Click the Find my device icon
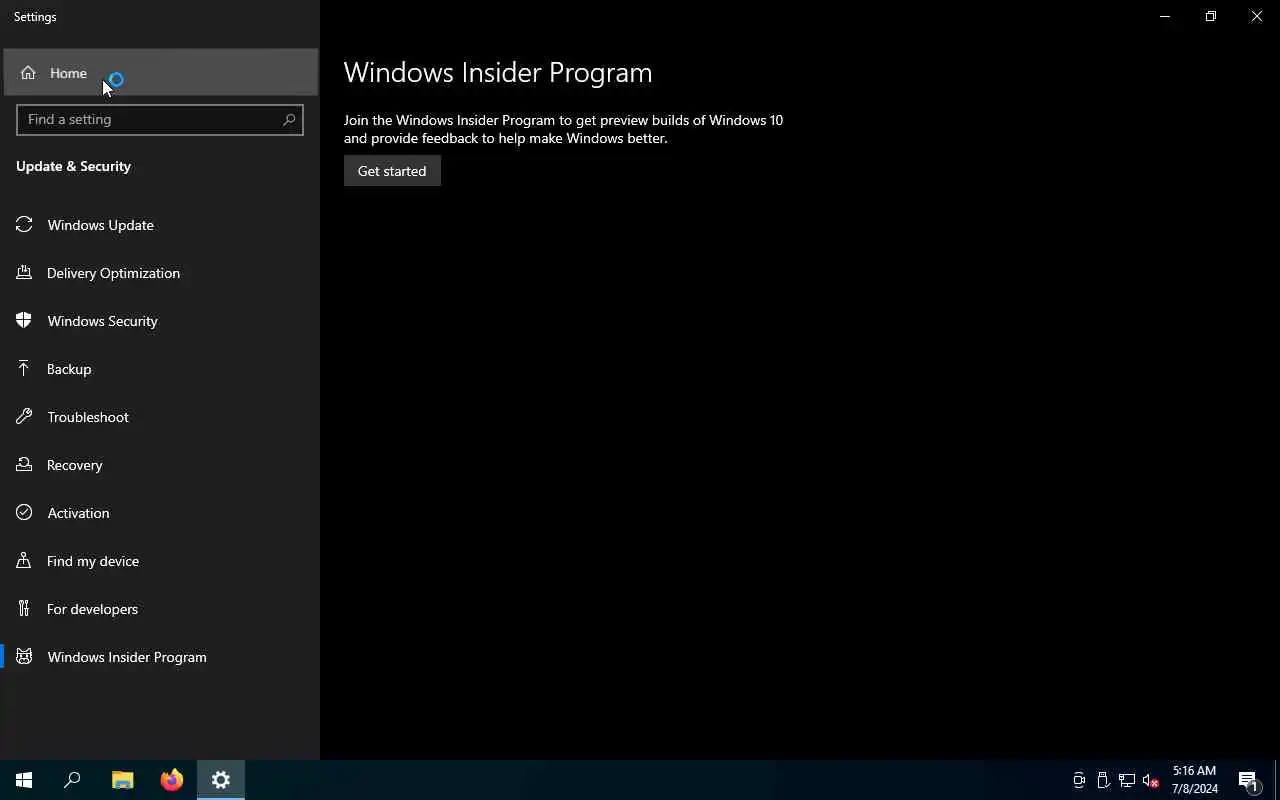Viewport: 1280px width, 800px height. 24,561
